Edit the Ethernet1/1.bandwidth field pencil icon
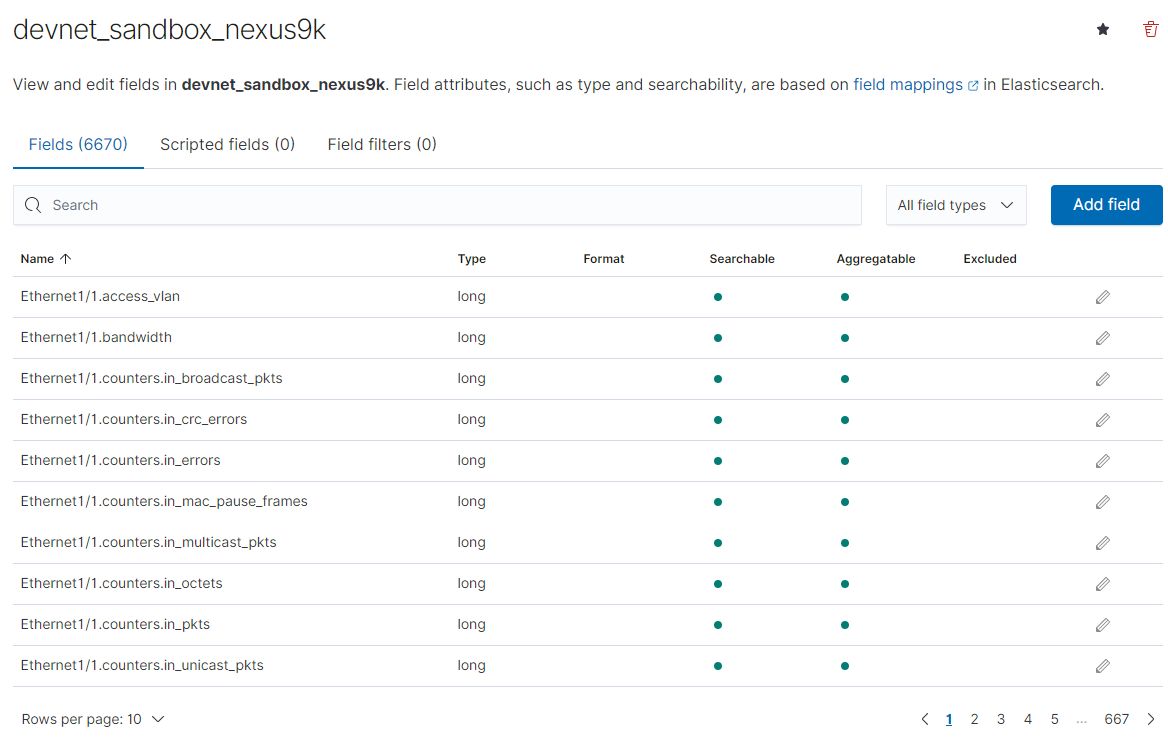The image size is (1168, 748). [1102, 338]
